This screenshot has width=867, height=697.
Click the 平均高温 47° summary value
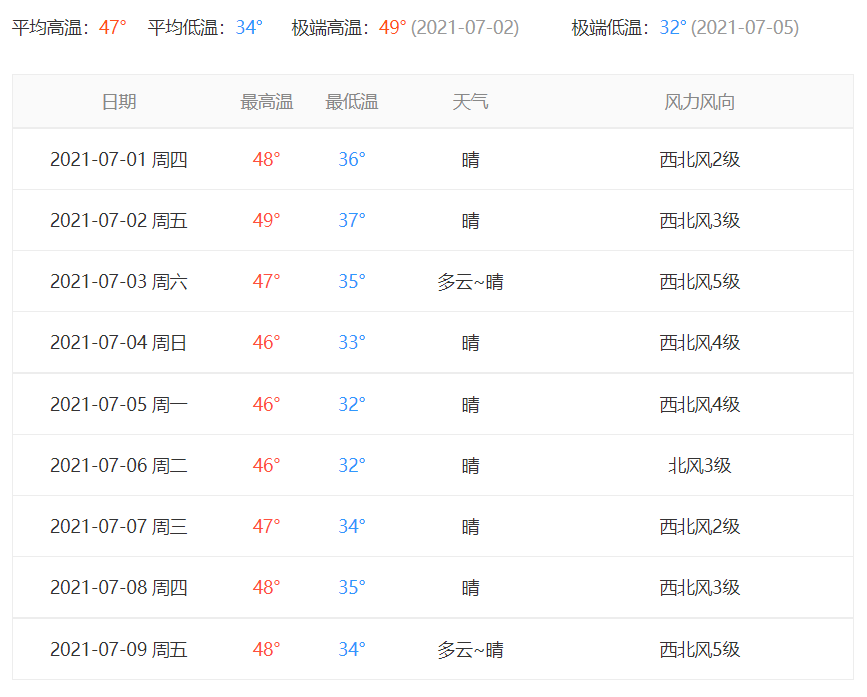tap(113, 27)
